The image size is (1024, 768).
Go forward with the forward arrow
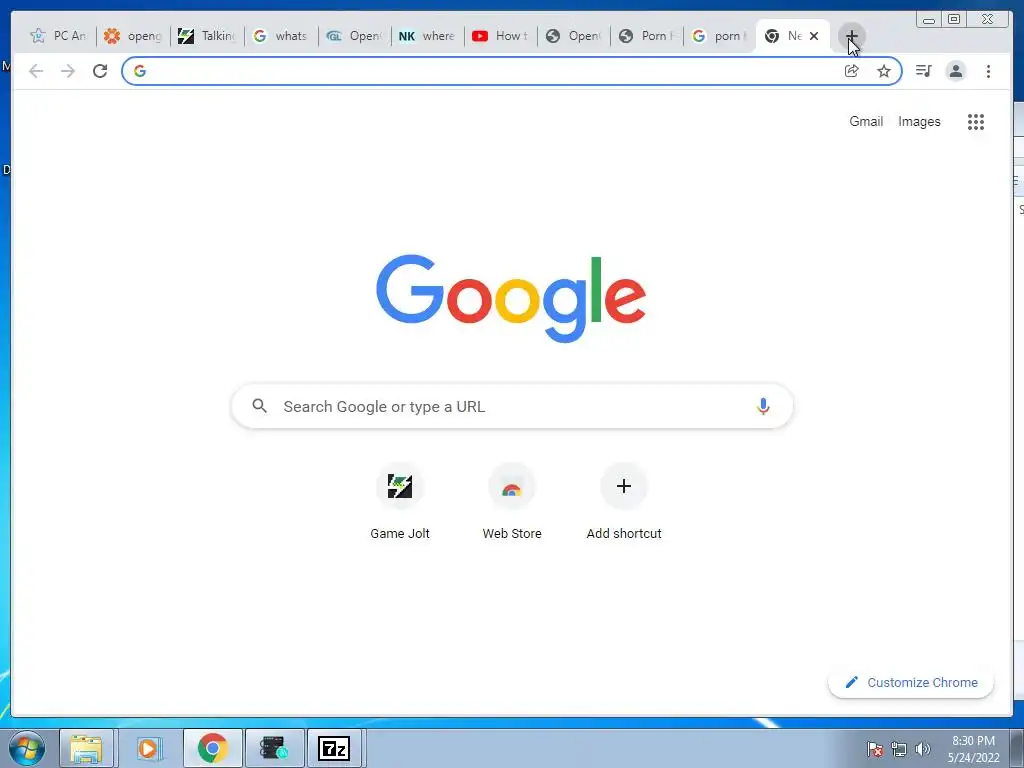[x=68, y=71]
